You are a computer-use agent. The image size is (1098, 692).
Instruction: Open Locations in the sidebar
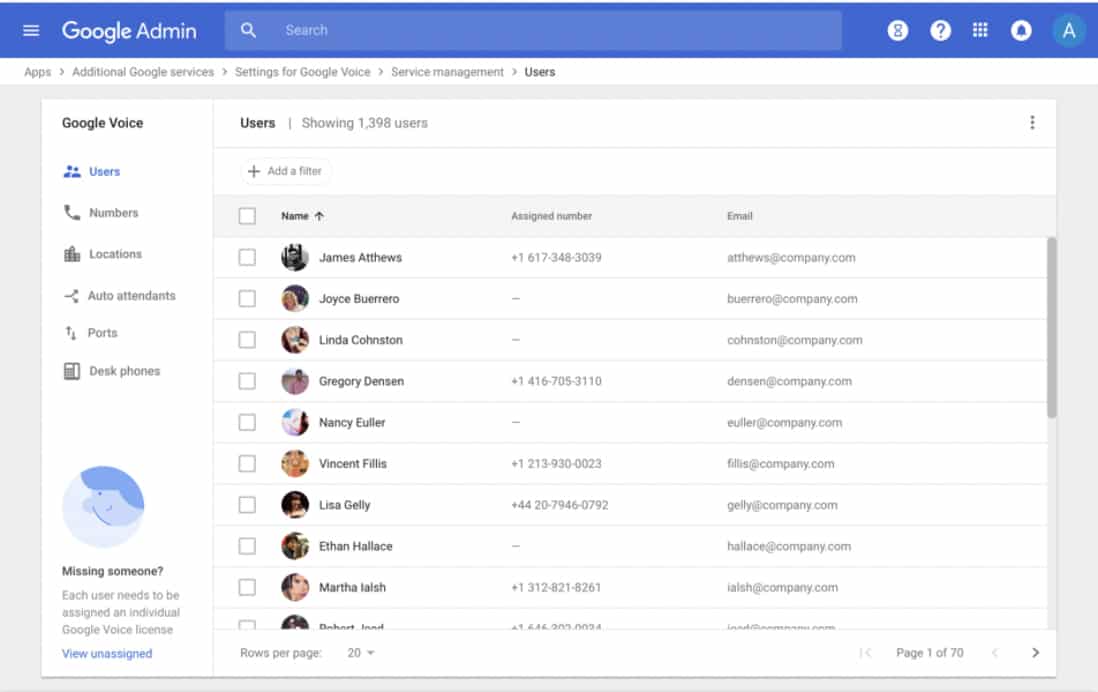103,254
